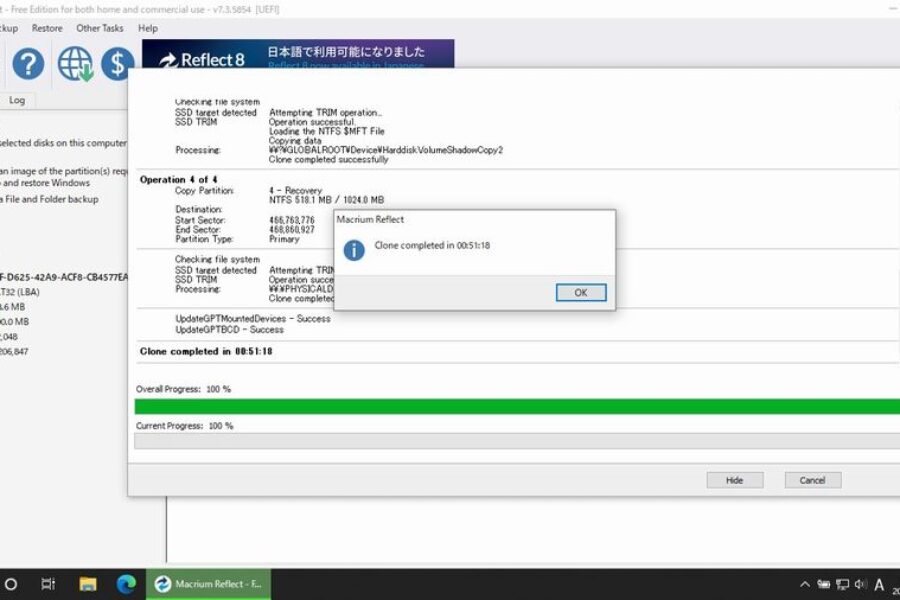900x600 pixels.
Task: Click the blue question mark help icon
Action: pyautogui.click(x=28, y=64)
